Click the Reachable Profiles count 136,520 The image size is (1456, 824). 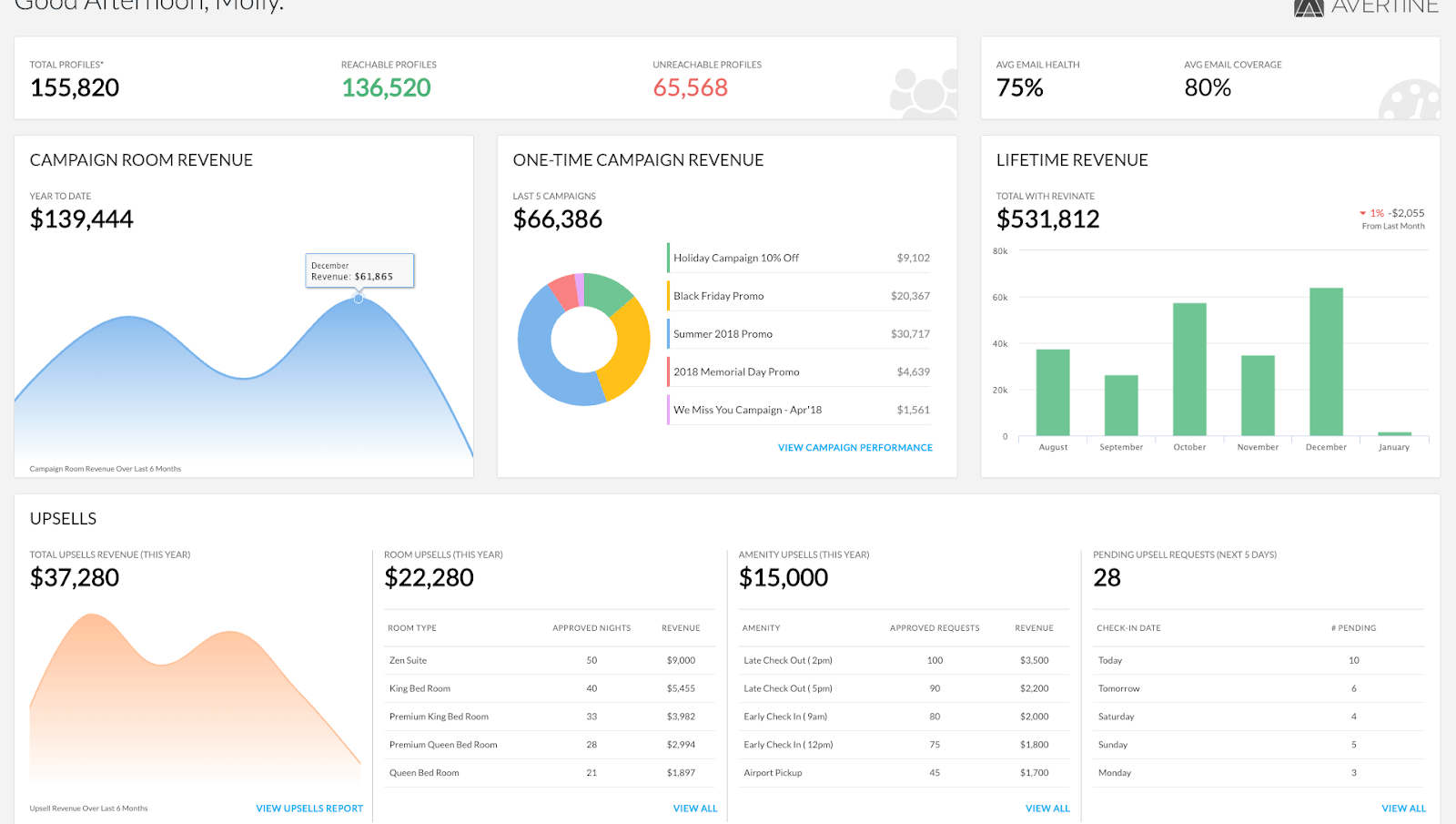pyautogui.click(x=386, y=88)
